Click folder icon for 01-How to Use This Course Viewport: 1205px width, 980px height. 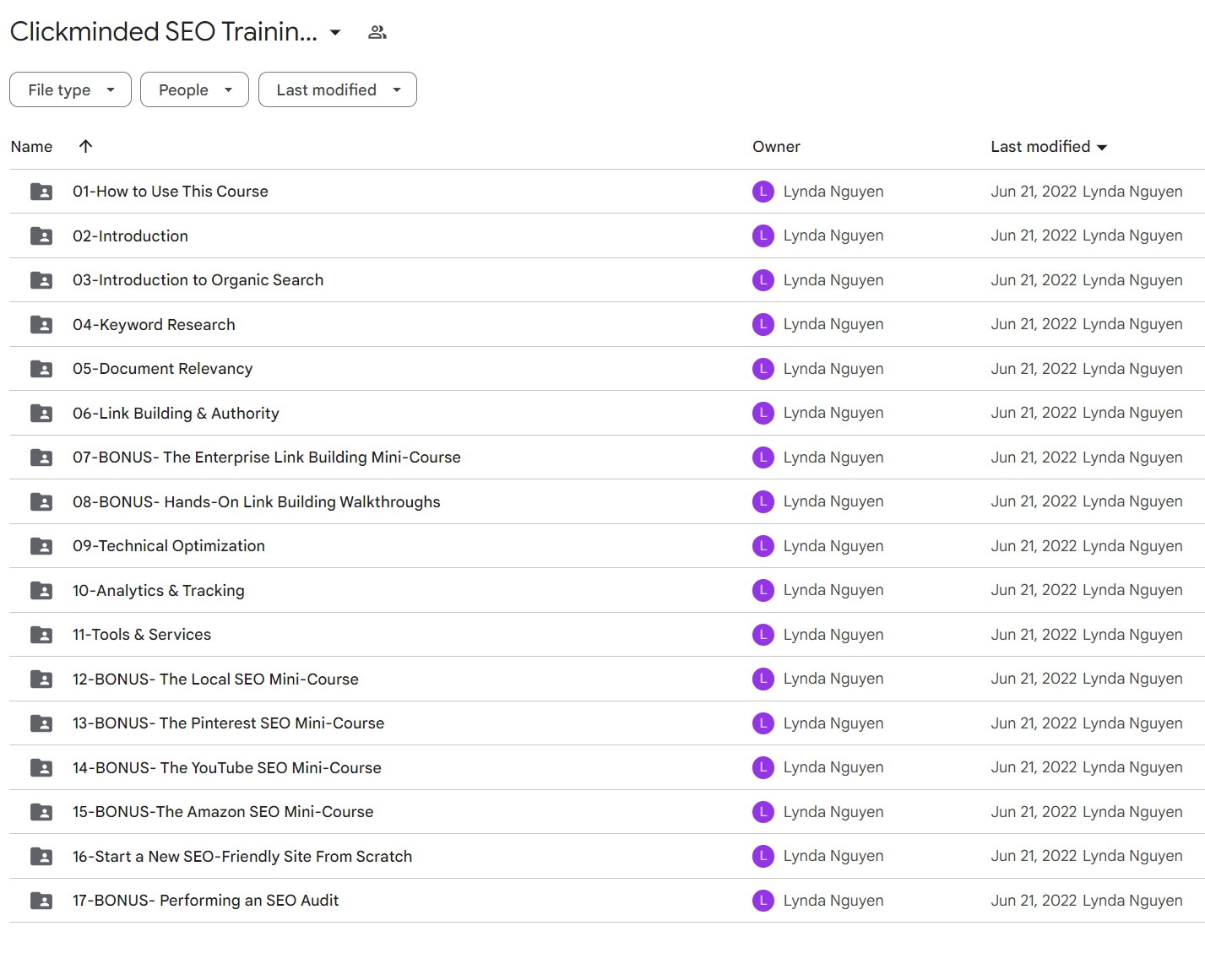click(41, 192)
